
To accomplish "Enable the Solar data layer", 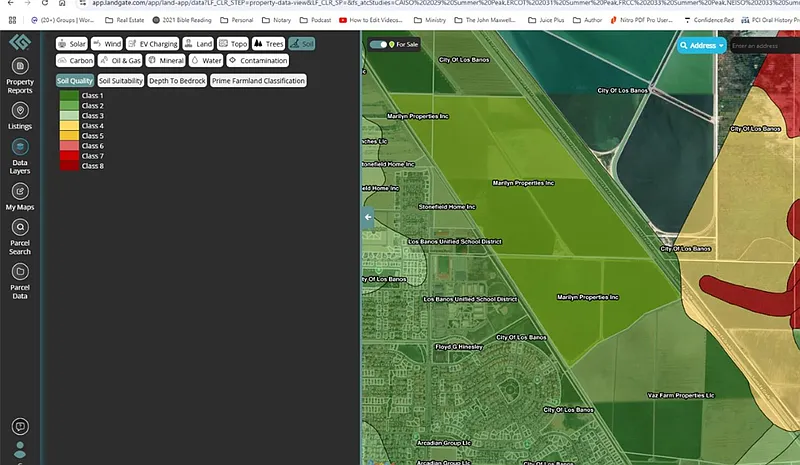I will point(72,44).
